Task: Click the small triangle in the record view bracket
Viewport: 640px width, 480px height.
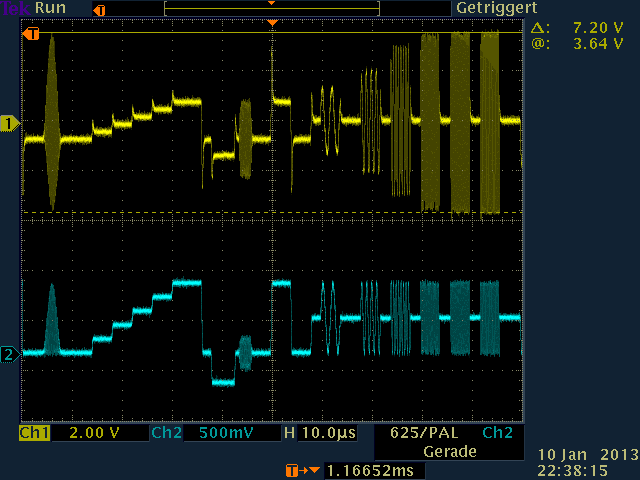Action: [x=271, y=4]
